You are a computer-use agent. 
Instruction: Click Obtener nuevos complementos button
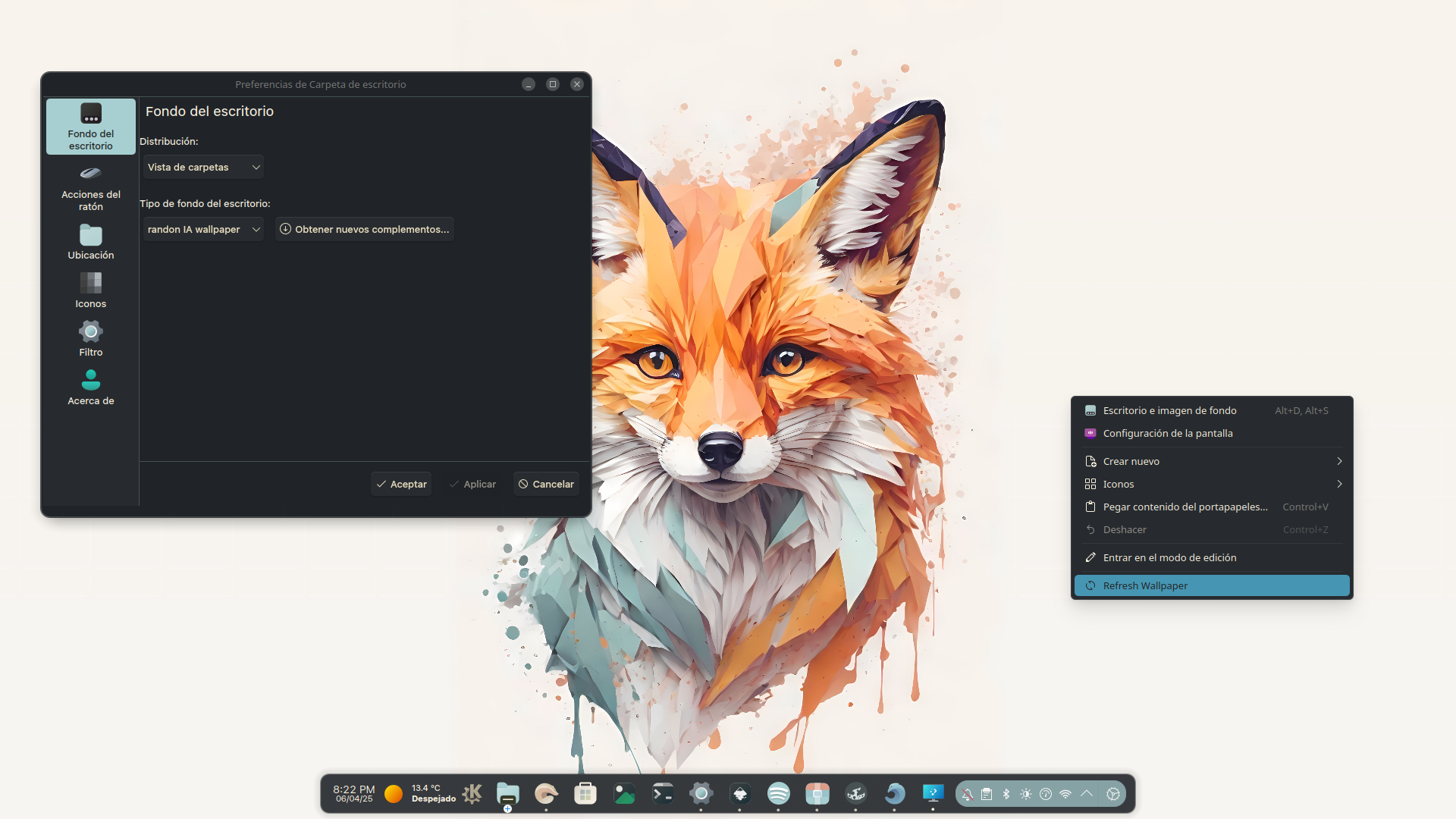(365, 229)
